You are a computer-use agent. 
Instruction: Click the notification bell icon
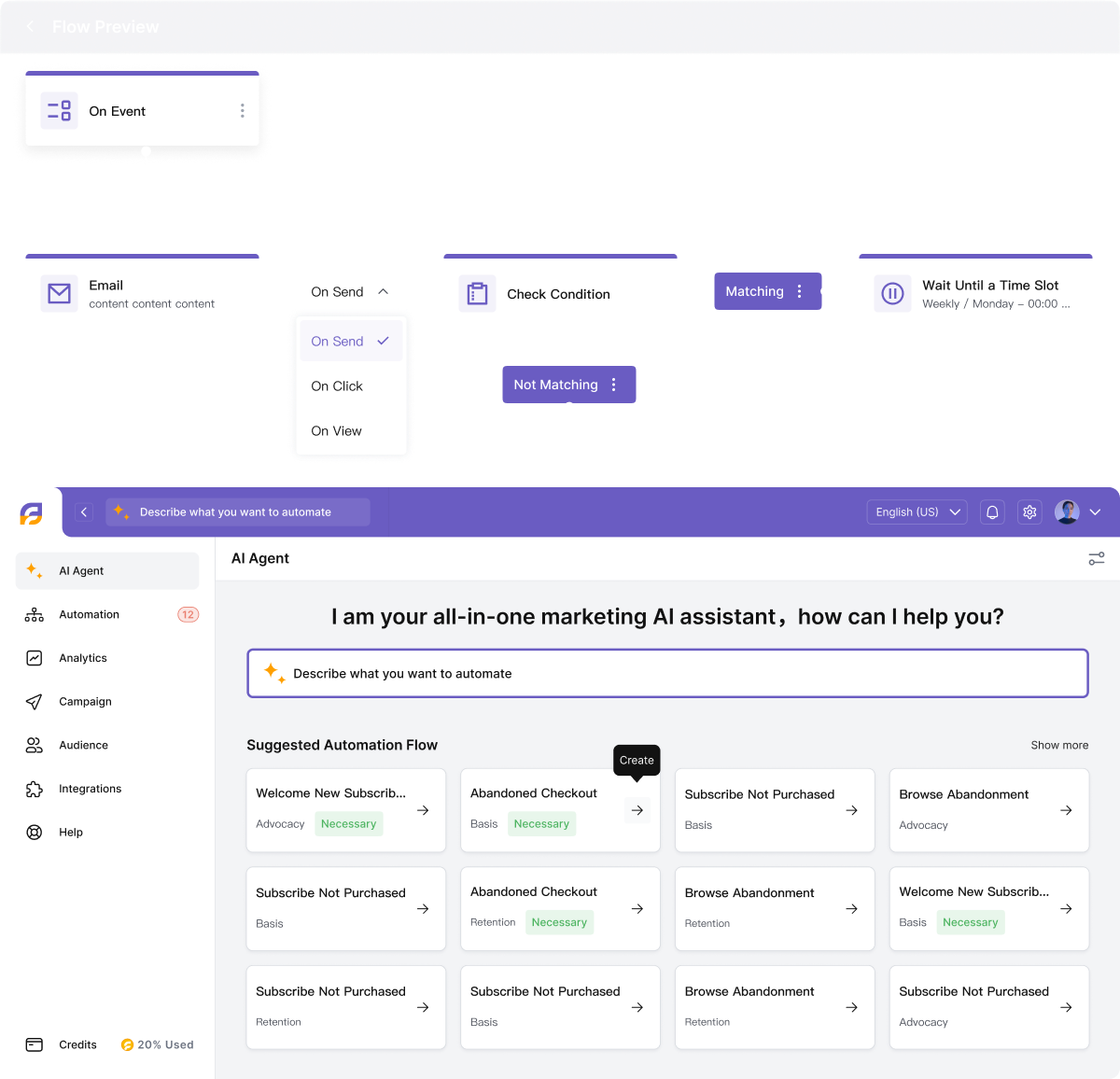pos(992,512)
